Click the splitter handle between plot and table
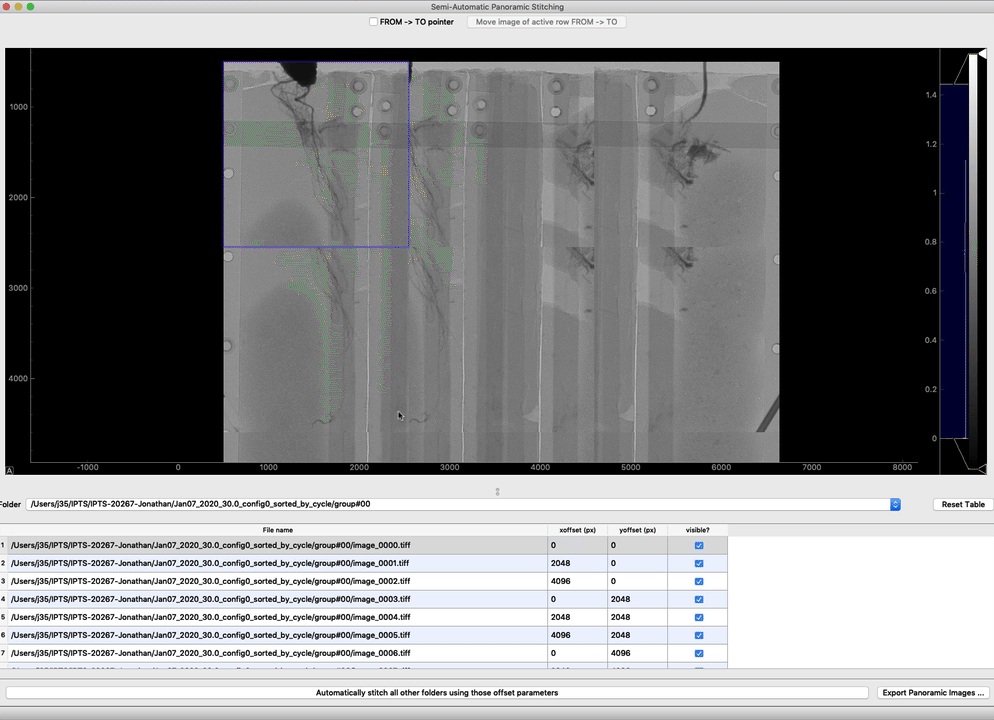Screen dimensions: 994x720 (497, 491)
